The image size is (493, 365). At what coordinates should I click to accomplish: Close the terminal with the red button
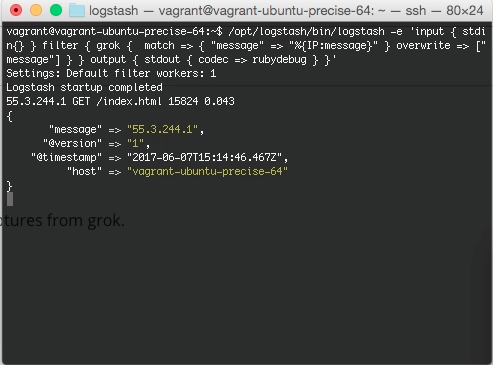pyautogui.click(x=16, y=10)
